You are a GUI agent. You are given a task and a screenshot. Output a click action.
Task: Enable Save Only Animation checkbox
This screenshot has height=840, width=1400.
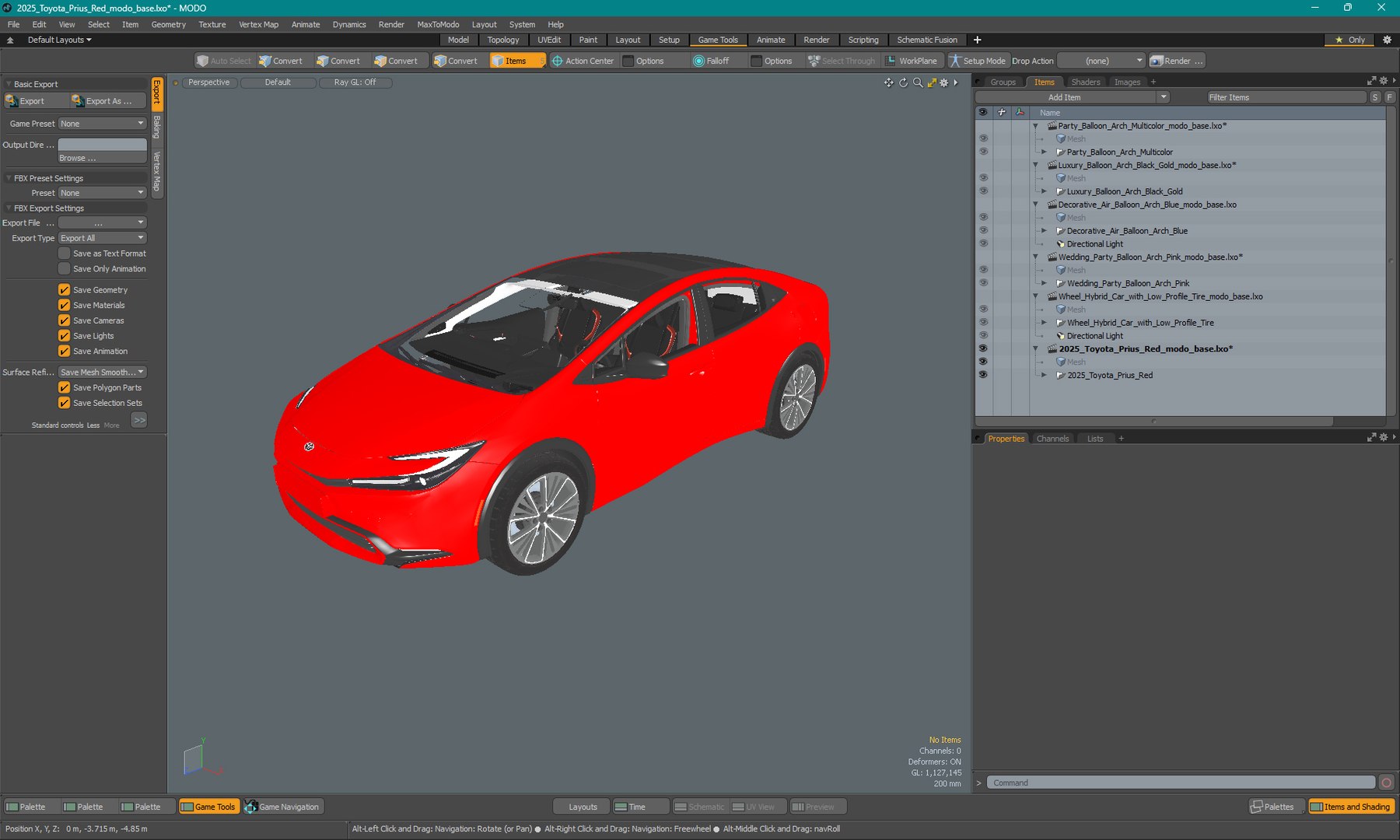point(65,269)
